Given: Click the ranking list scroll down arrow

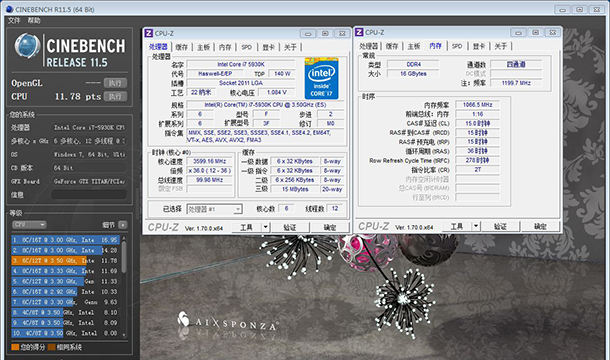Looking at the screenshot, I should 124,335.
